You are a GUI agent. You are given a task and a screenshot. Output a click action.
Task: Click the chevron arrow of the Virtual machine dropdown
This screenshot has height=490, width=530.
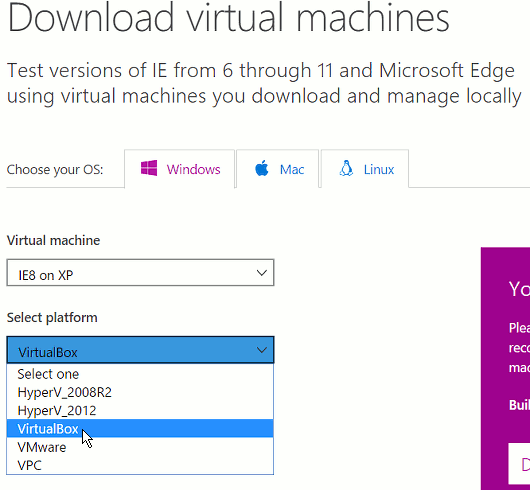point(262,273)
